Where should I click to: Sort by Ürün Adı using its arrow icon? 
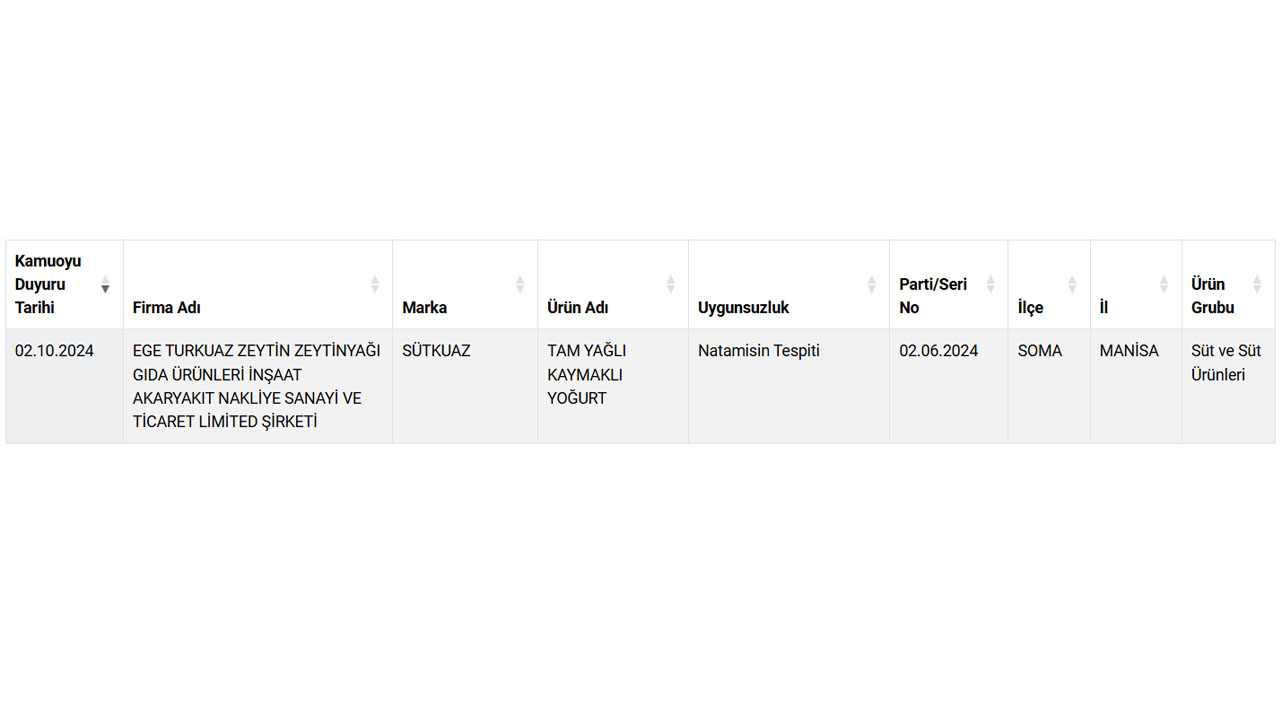point(670,284)
